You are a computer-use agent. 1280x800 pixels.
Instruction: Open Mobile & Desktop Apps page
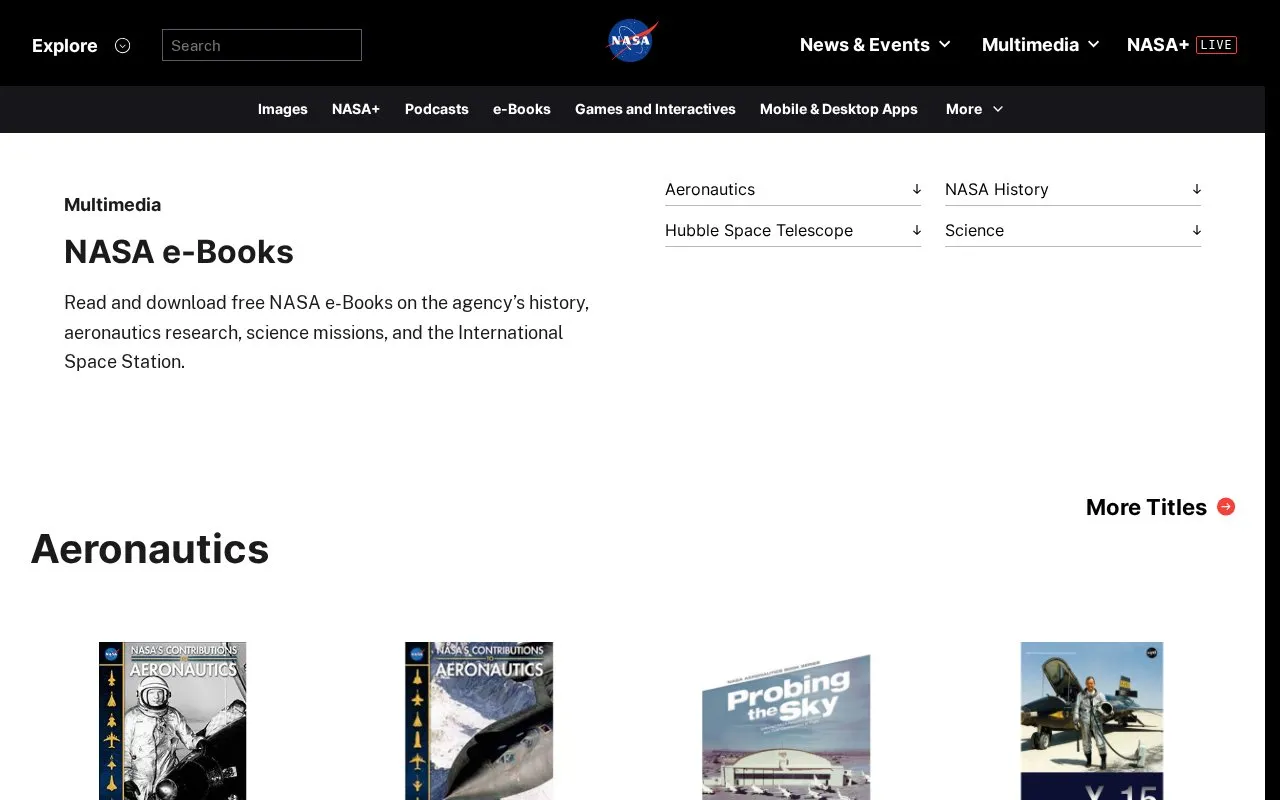(x=839, y=109)
